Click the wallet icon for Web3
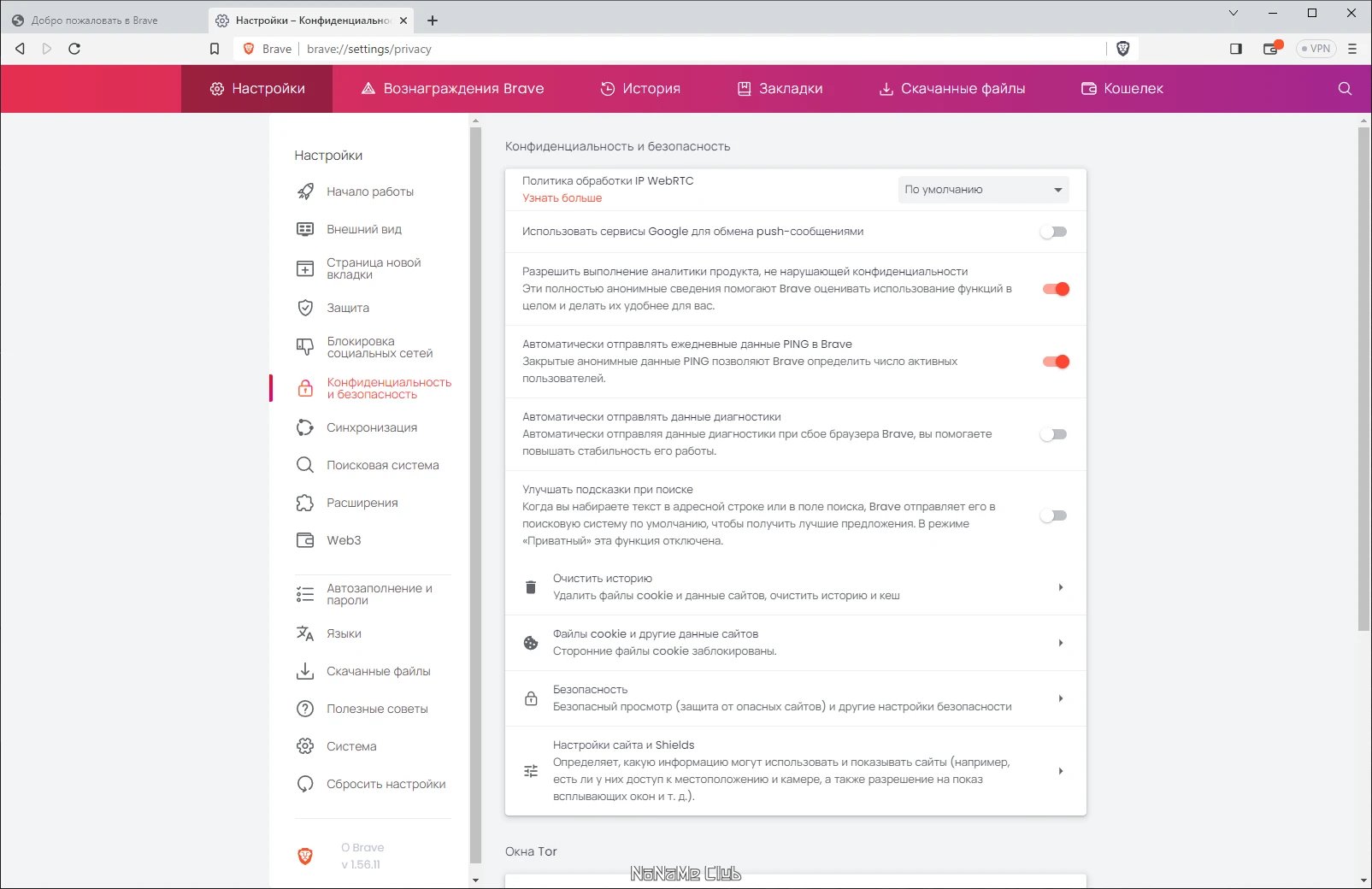Screen dimensions: 1372x889 point(305,540)
